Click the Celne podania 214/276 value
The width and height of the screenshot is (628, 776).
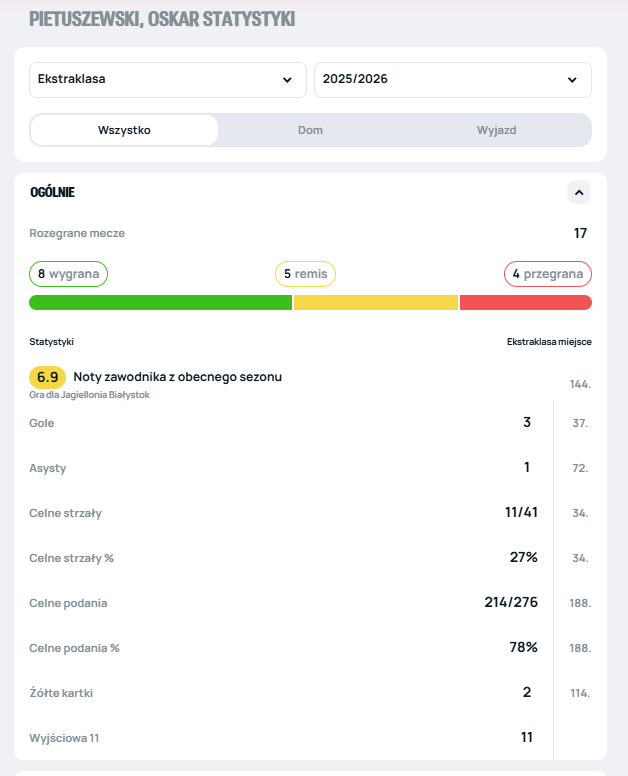[511, 603]
